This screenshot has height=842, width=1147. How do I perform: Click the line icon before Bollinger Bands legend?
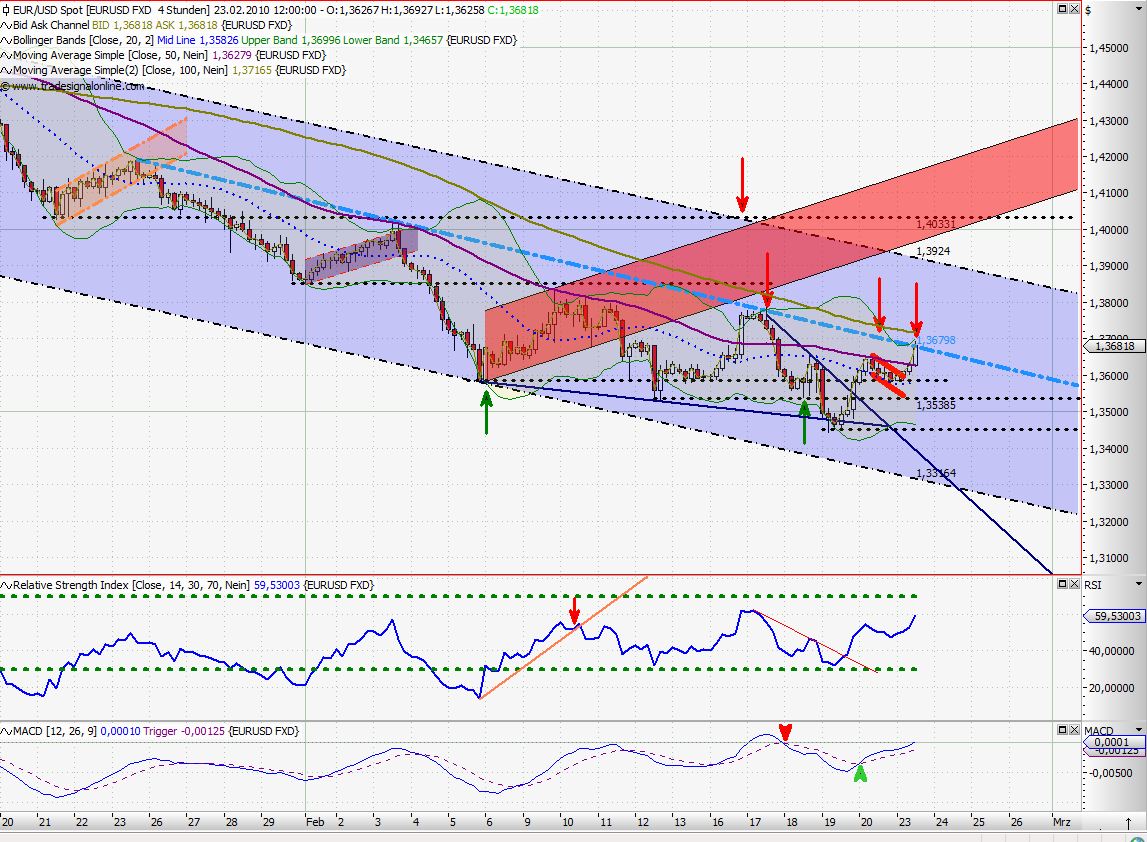coord(6,40)
